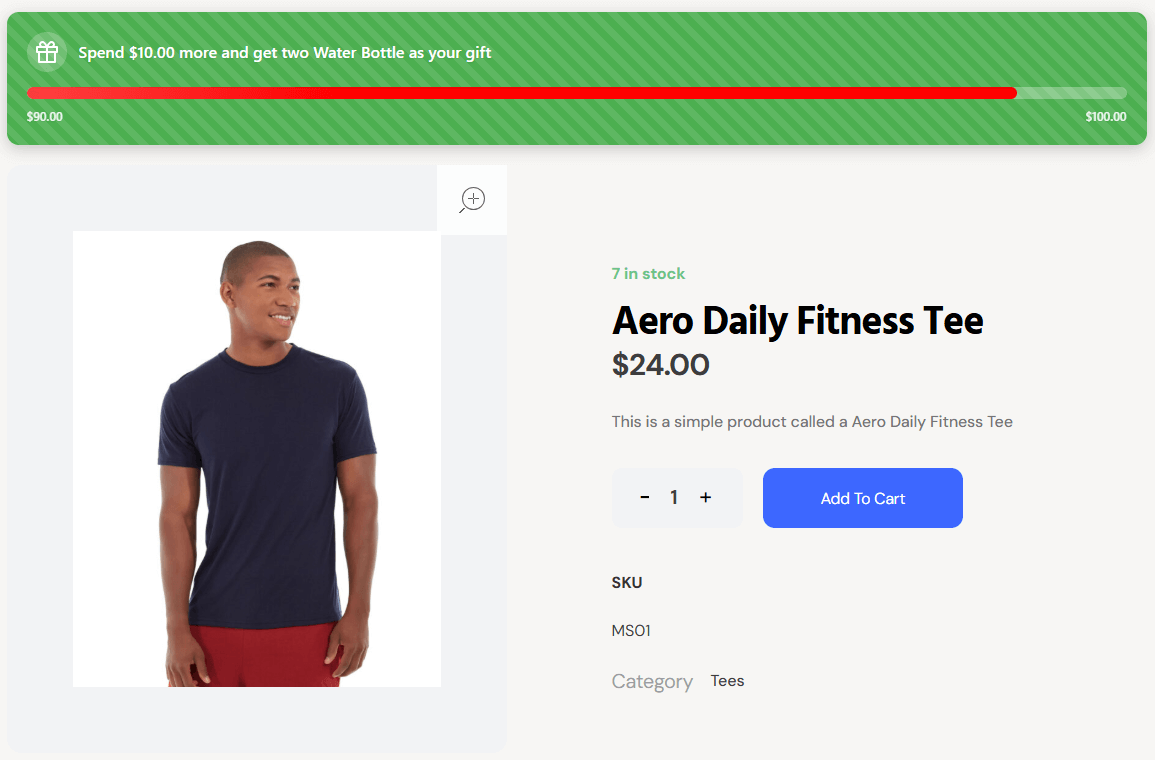Click the Category label text
The width and height of the screenshot is (1155, 760).
pyautogui.click(x=652, y=682)
